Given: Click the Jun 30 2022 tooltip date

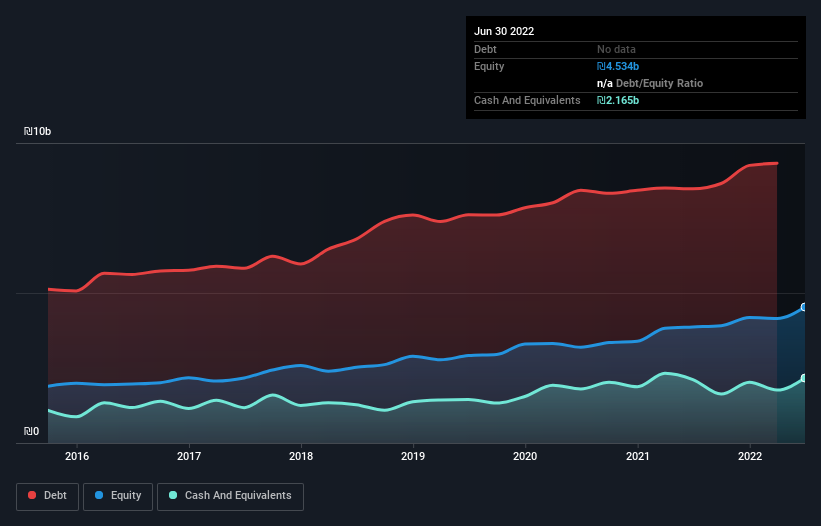Looking at the screenshot, I should pos(504,31).
